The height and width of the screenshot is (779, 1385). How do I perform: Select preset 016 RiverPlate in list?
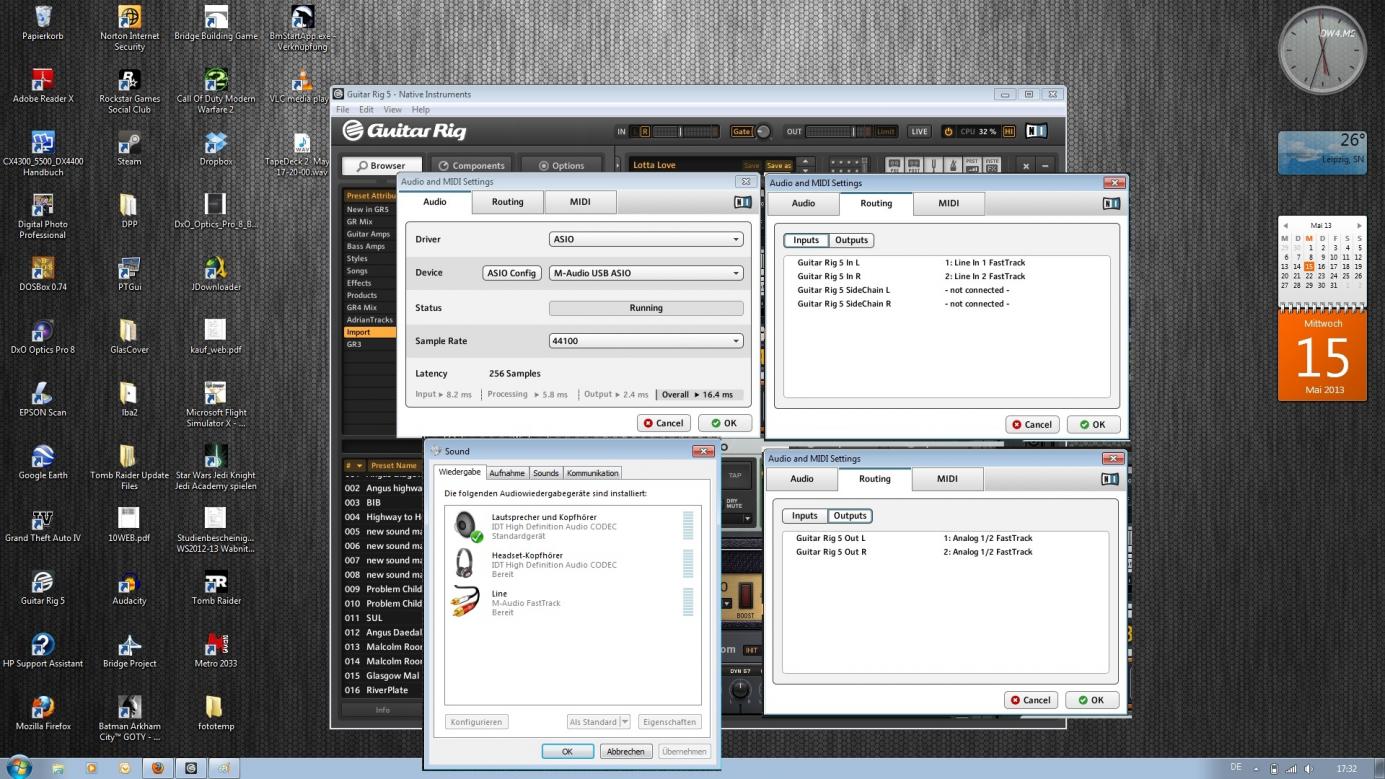pyautogui.click(x=383, y=690)
